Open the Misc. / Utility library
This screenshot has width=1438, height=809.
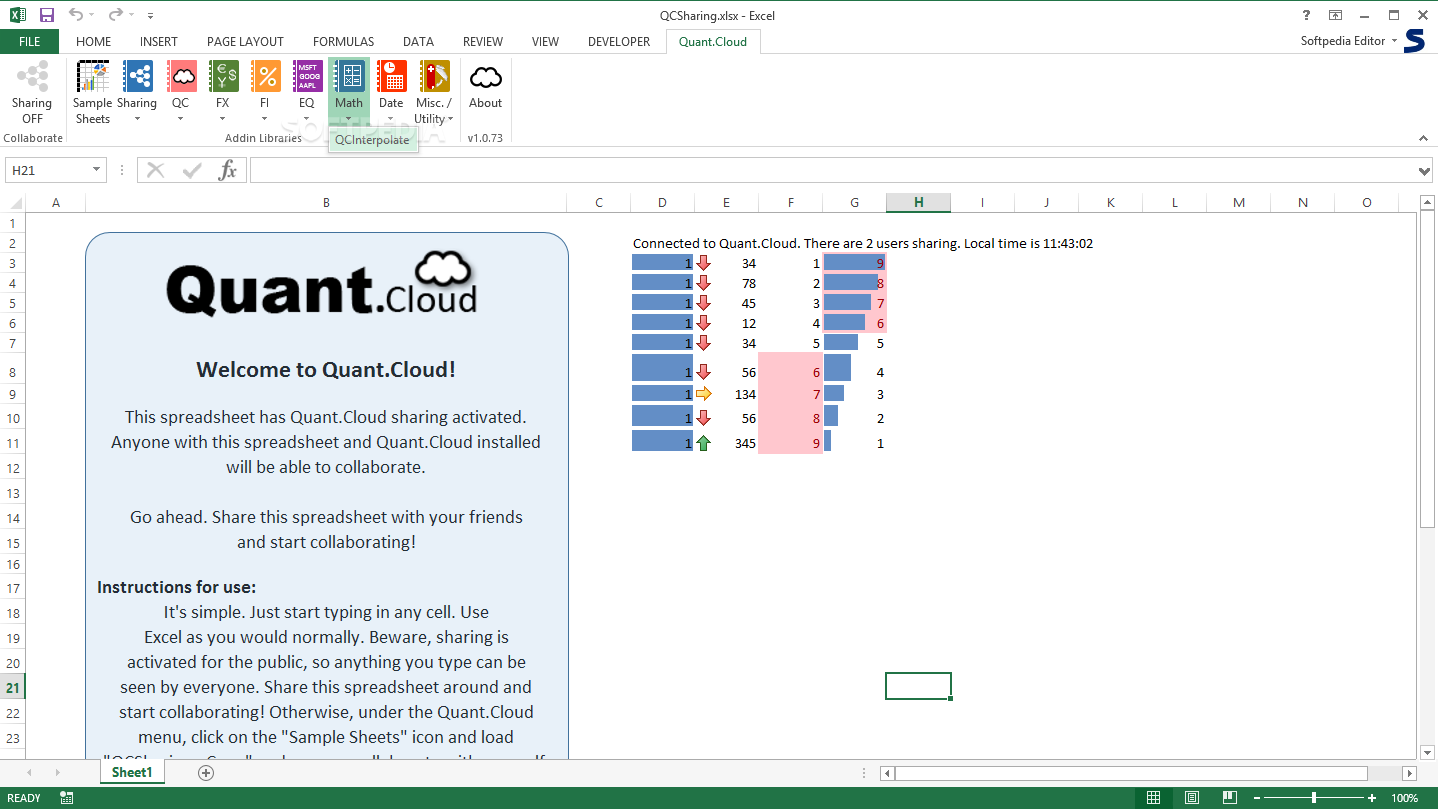click(434, 92)
